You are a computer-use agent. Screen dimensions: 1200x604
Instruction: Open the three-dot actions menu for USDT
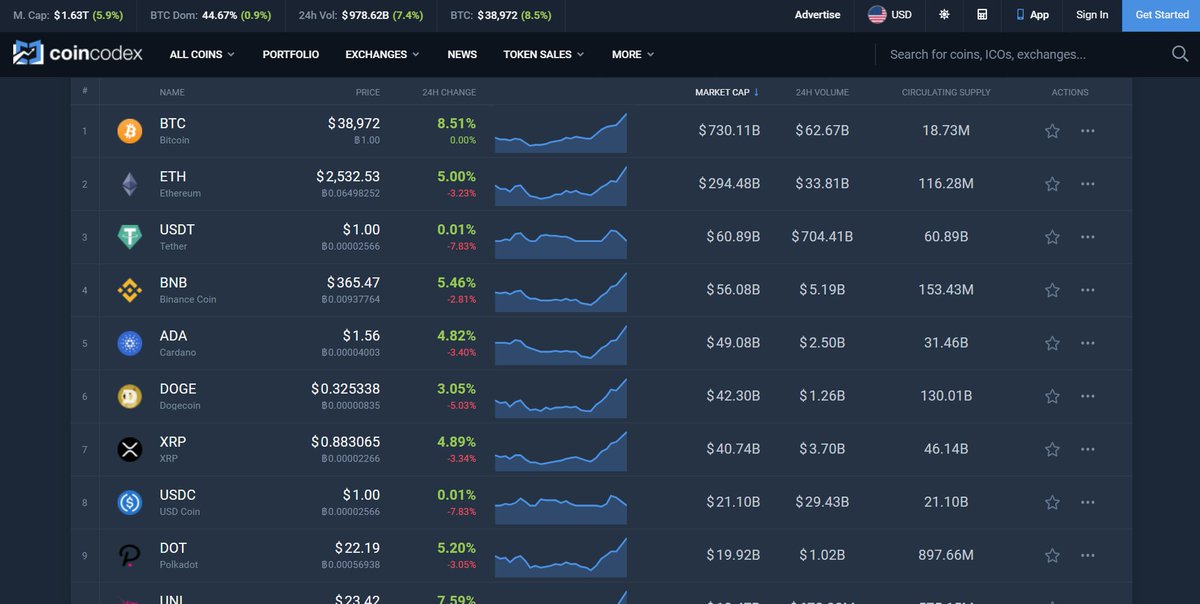click(x=1088, y=237)
